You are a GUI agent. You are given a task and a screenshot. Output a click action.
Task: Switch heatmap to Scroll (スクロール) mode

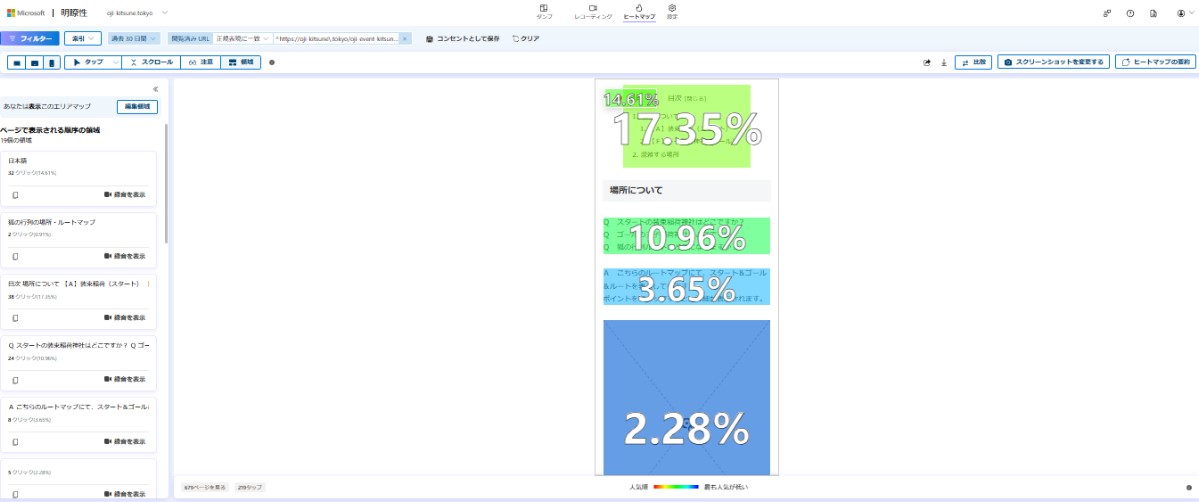click(x=151, y=62)
